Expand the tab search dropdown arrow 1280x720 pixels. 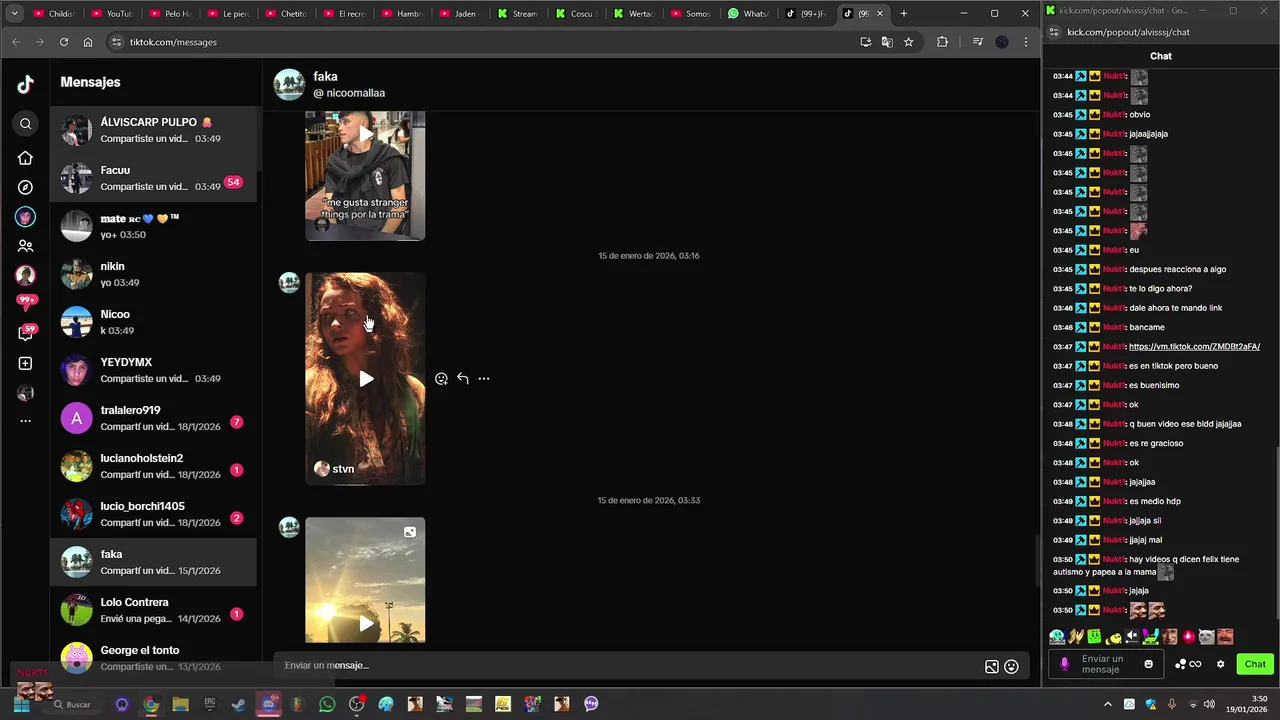pos(14,14)
